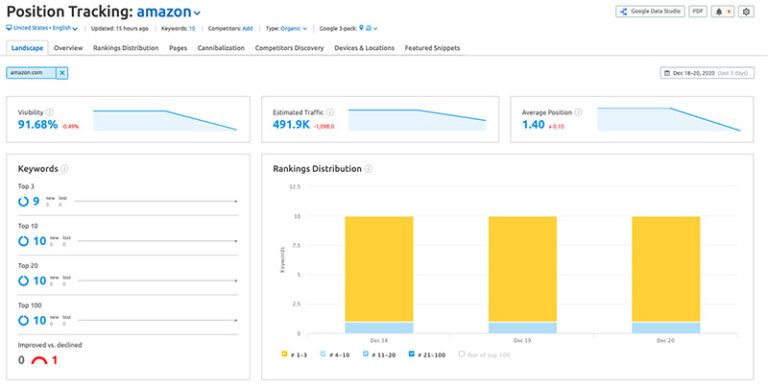Click the Top 3 trend line
768x390 pixels.
[156, 201]
